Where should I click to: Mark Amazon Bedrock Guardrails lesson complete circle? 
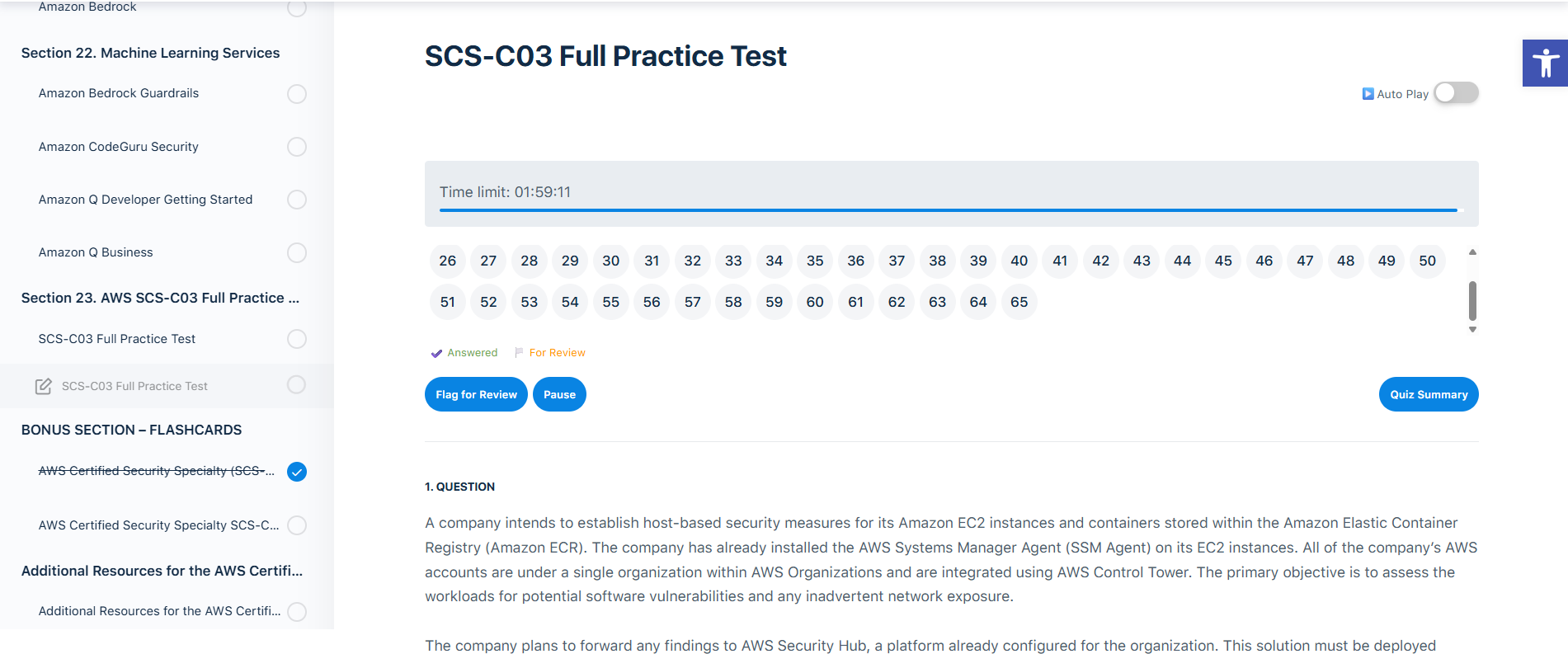(297, 94)
